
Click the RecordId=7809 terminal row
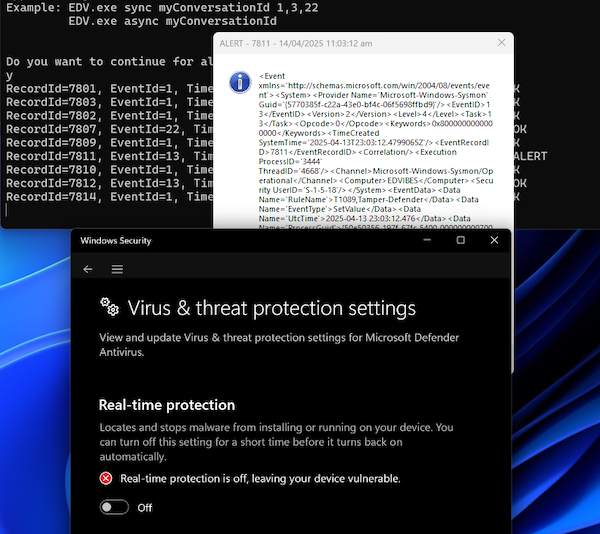coord(109,143)
